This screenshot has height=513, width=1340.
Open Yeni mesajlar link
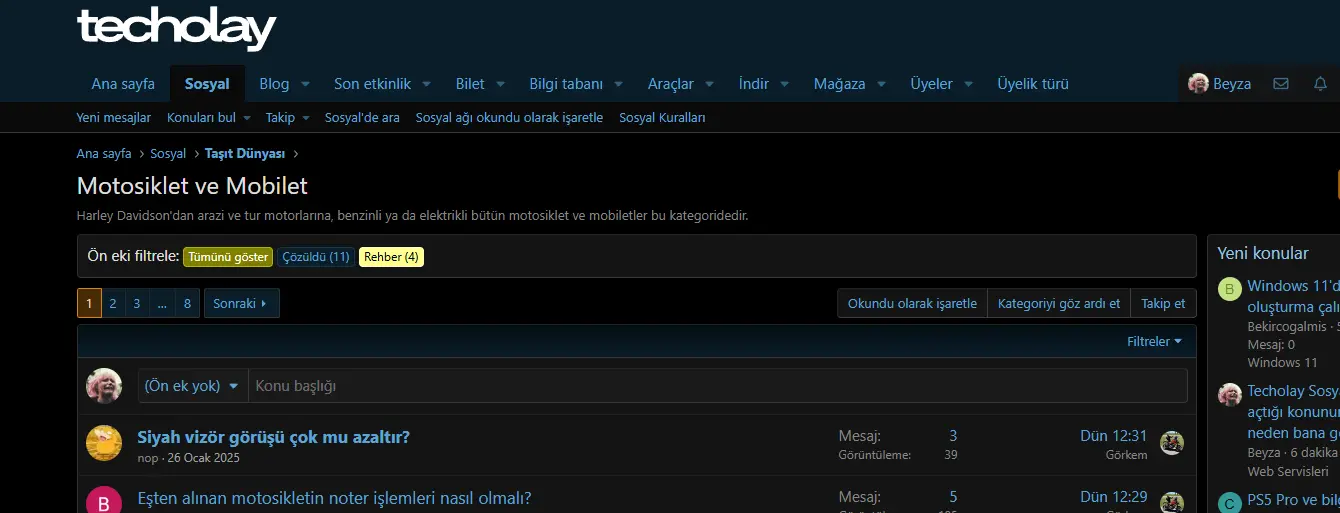[x=114, y=118]
